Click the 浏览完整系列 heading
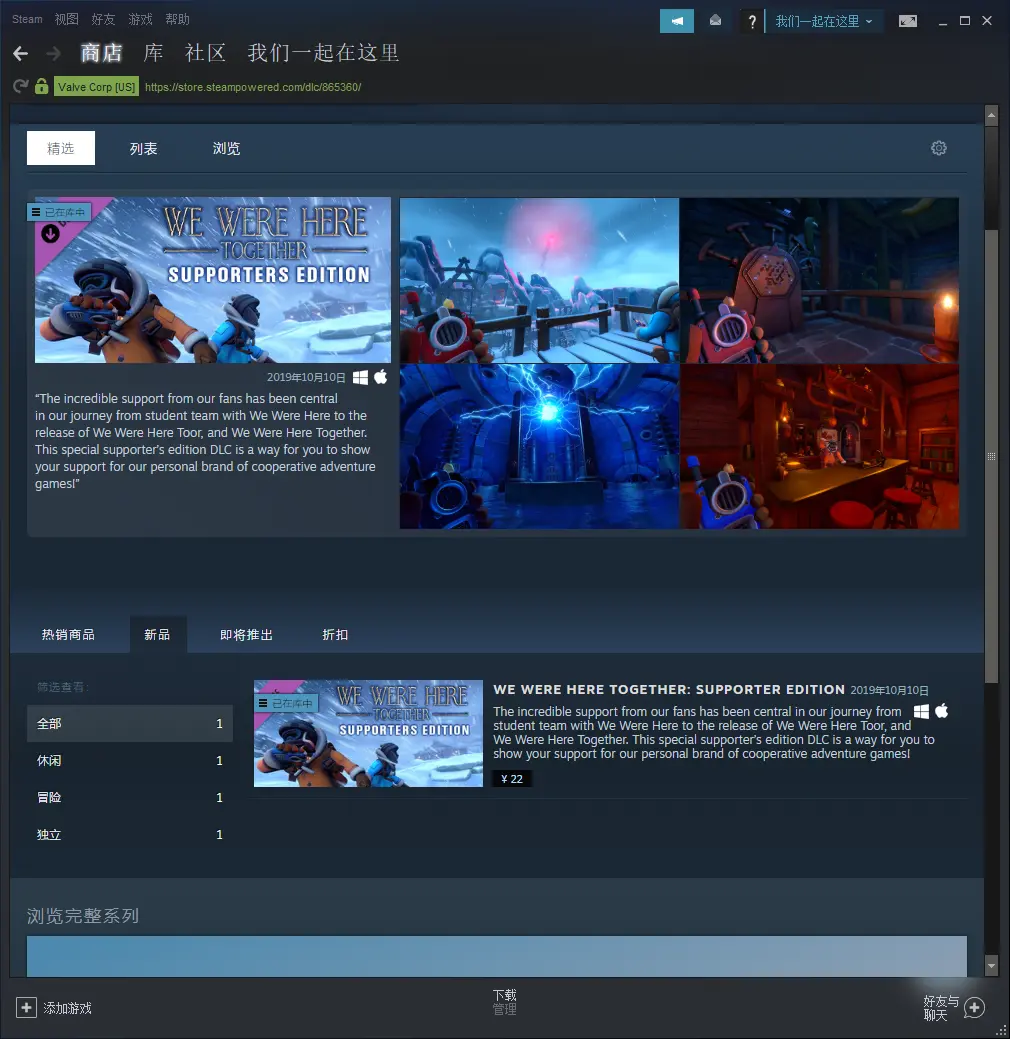Viewport: 1010px width, 1039px height. (83, 916)
